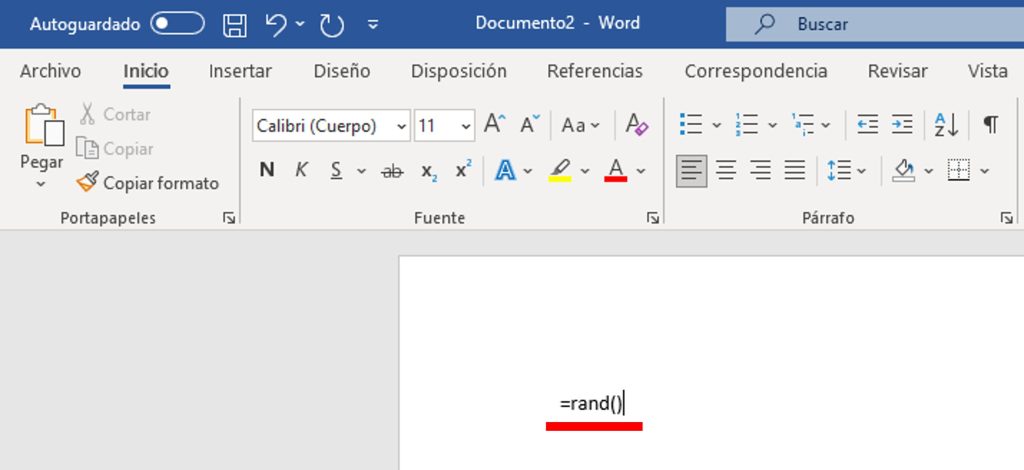Click the Clear all formatting icon

pyautogui.click(x=637, y=125)
